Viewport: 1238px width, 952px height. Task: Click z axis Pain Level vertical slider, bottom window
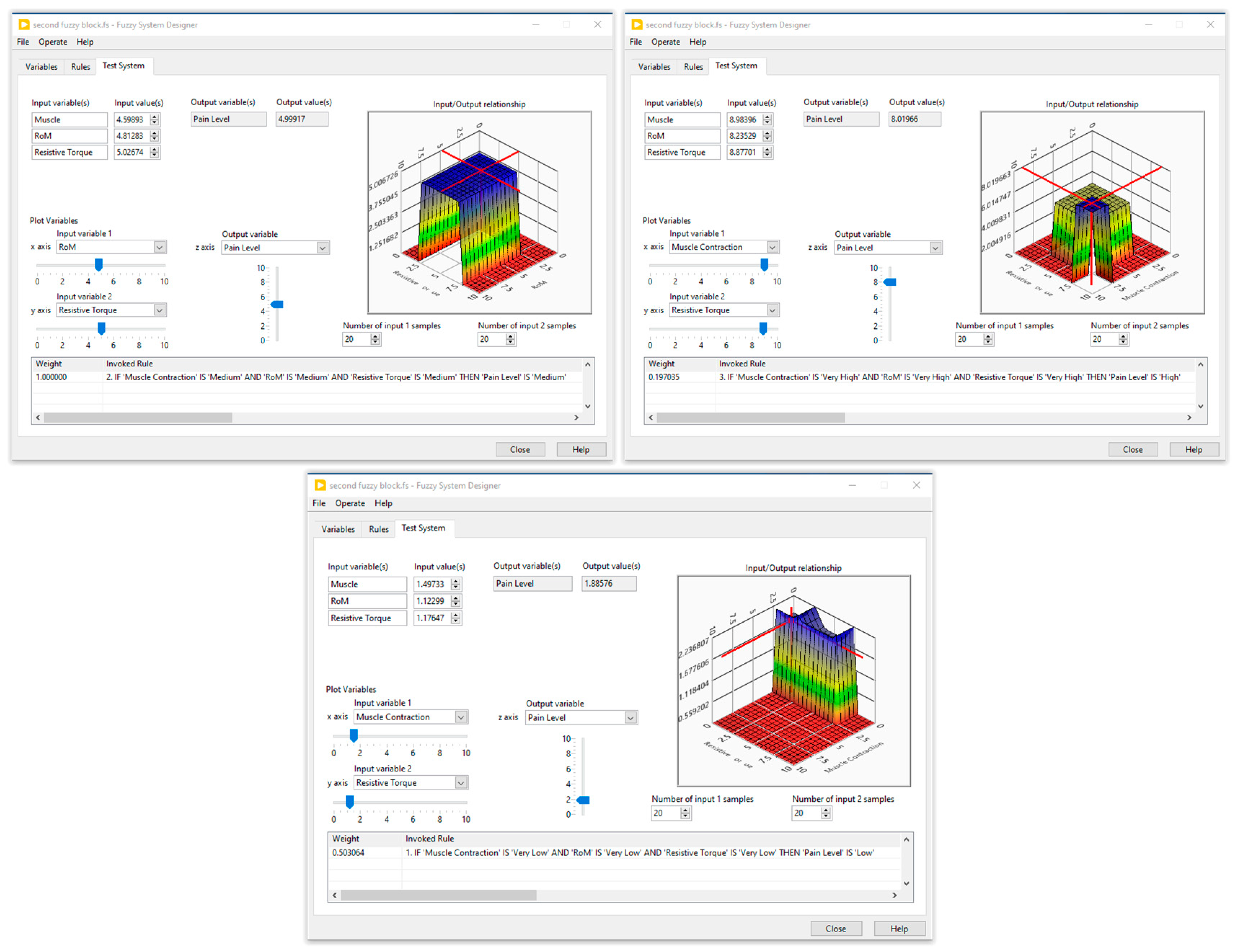[x=583, y=800]
